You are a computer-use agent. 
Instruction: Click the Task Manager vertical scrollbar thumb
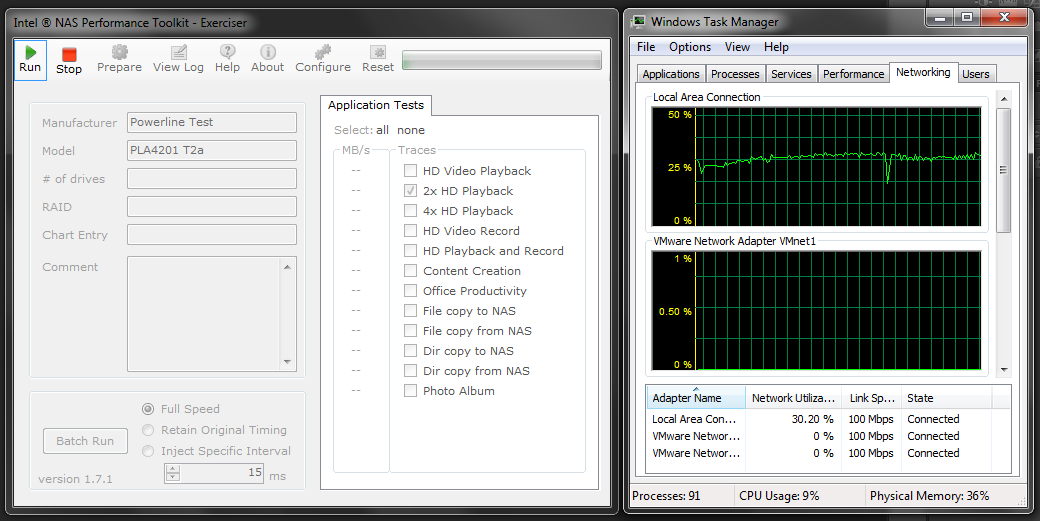pyautogui.click(x=1004, y=170)
